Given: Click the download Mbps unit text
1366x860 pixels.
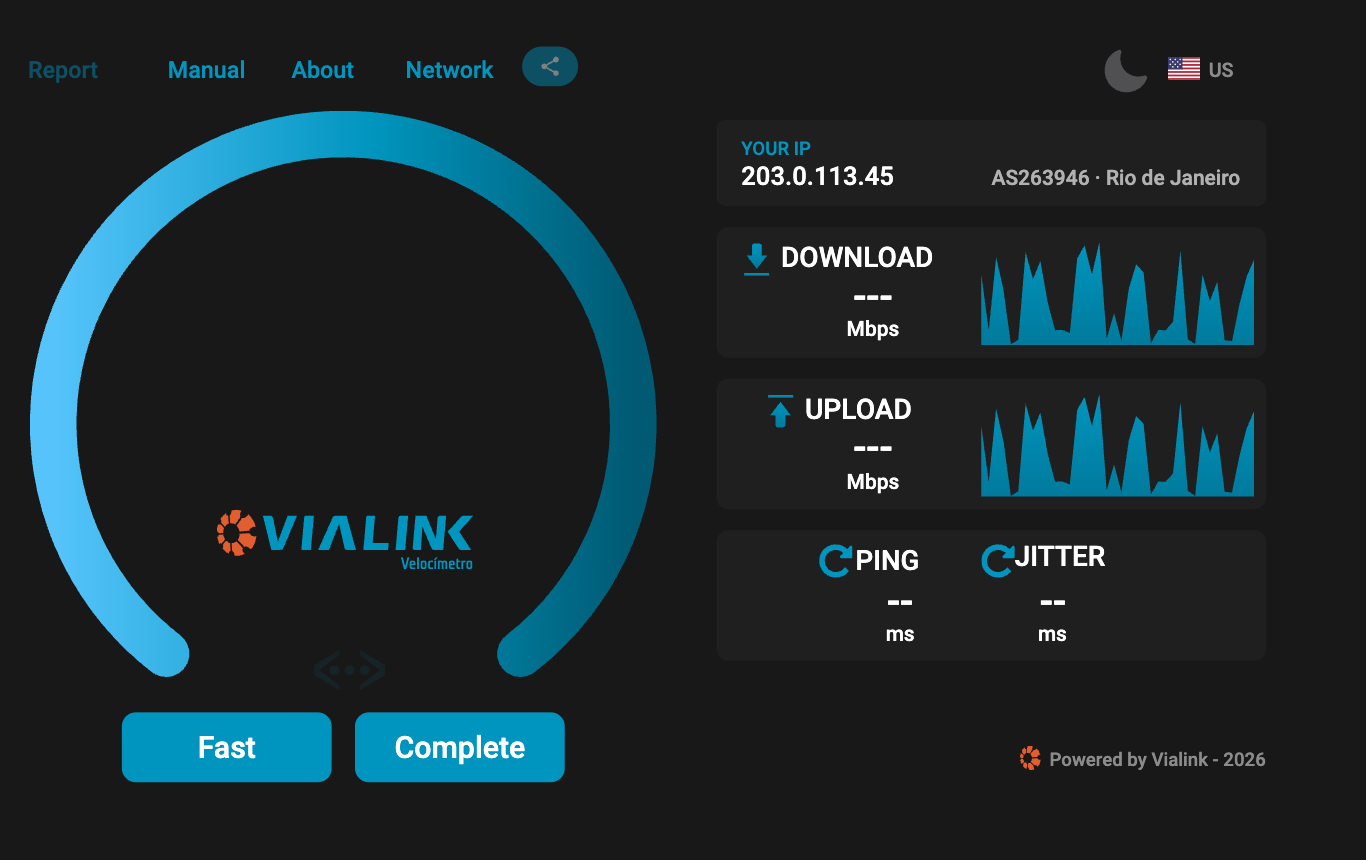Looking at the screenshot, I should [x=873, y=329].
